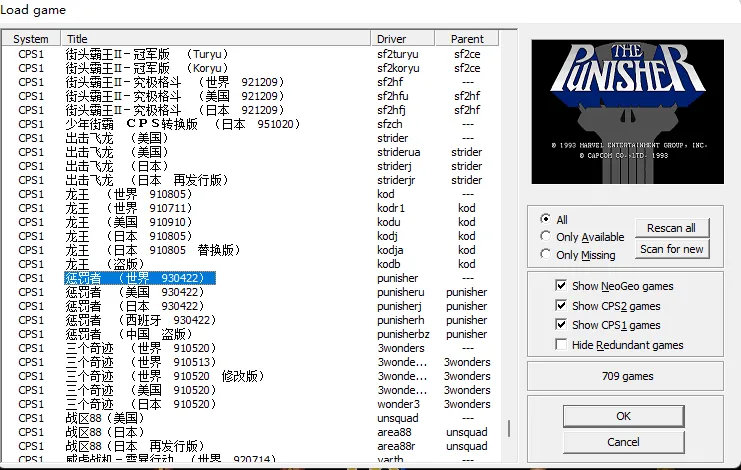
Task: Sort list by Title column header
Action: (x=215, y=39)
